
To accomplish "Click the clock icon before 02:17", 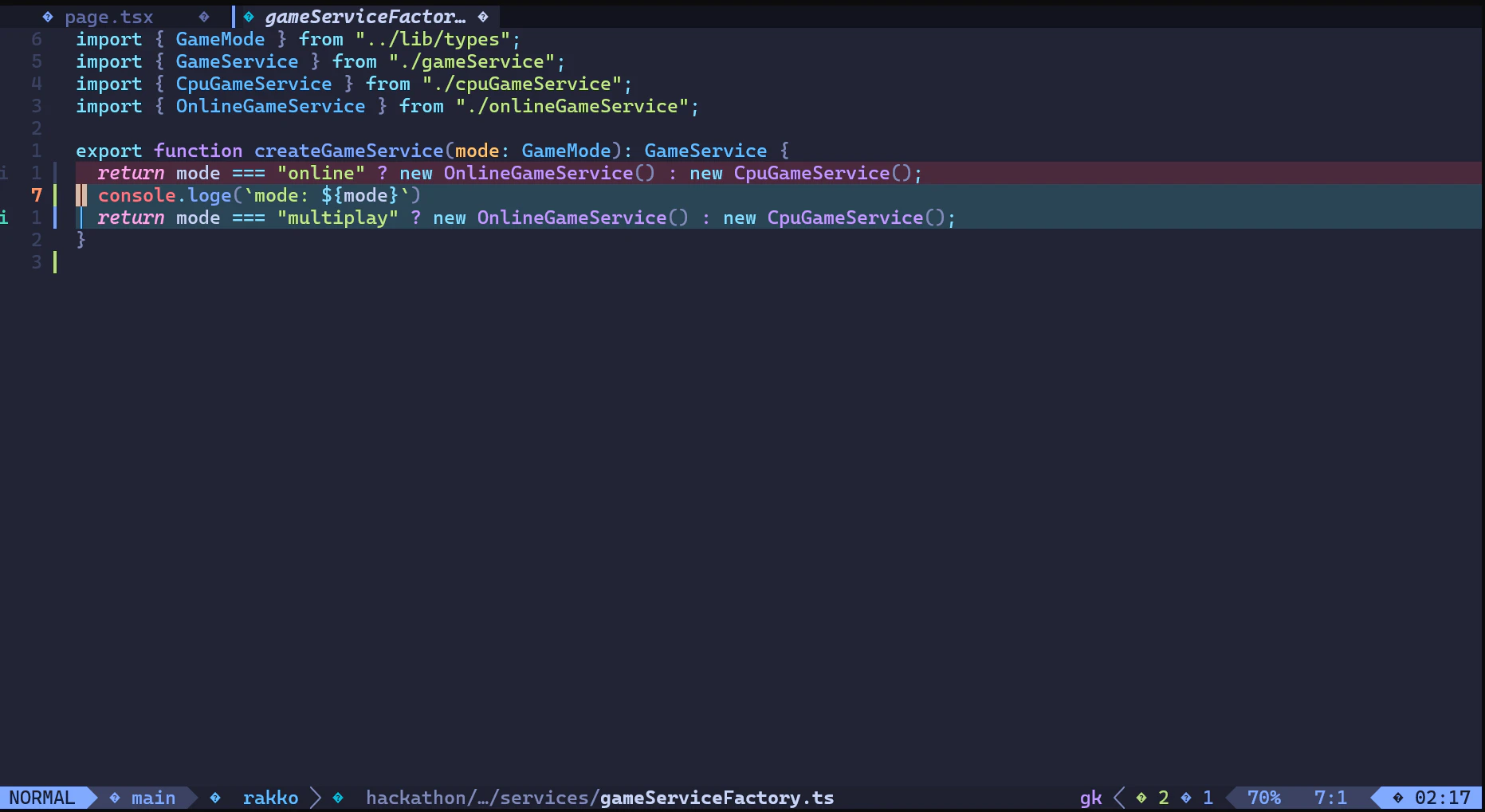I will pos(1398,798).
